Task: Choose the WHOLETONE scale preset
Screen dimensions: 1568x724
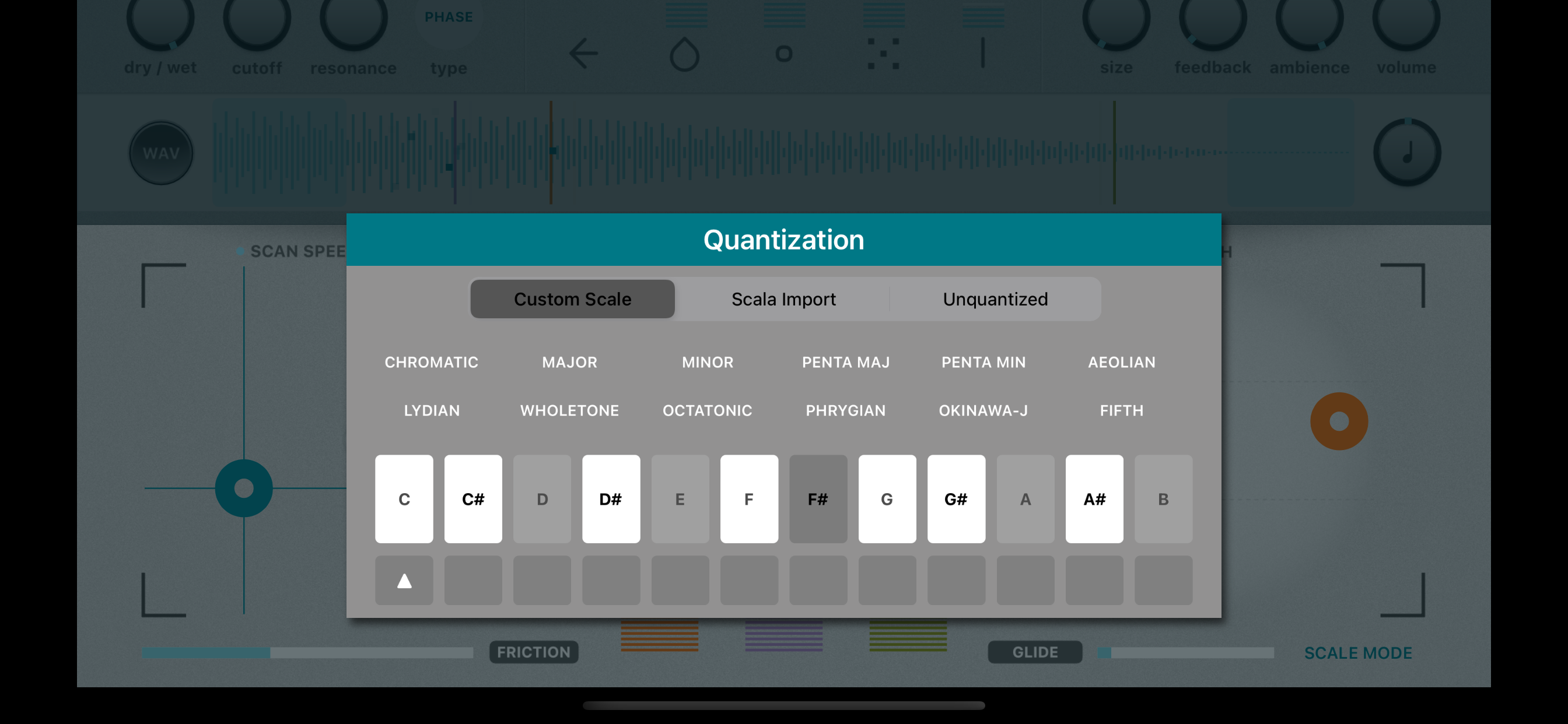Action: 569,410
